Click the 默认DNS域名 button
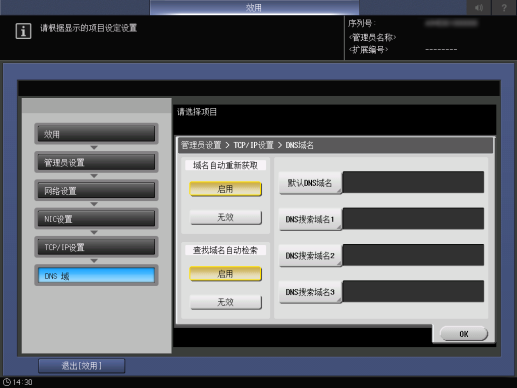517x388 pixels. tap(310, 183)
